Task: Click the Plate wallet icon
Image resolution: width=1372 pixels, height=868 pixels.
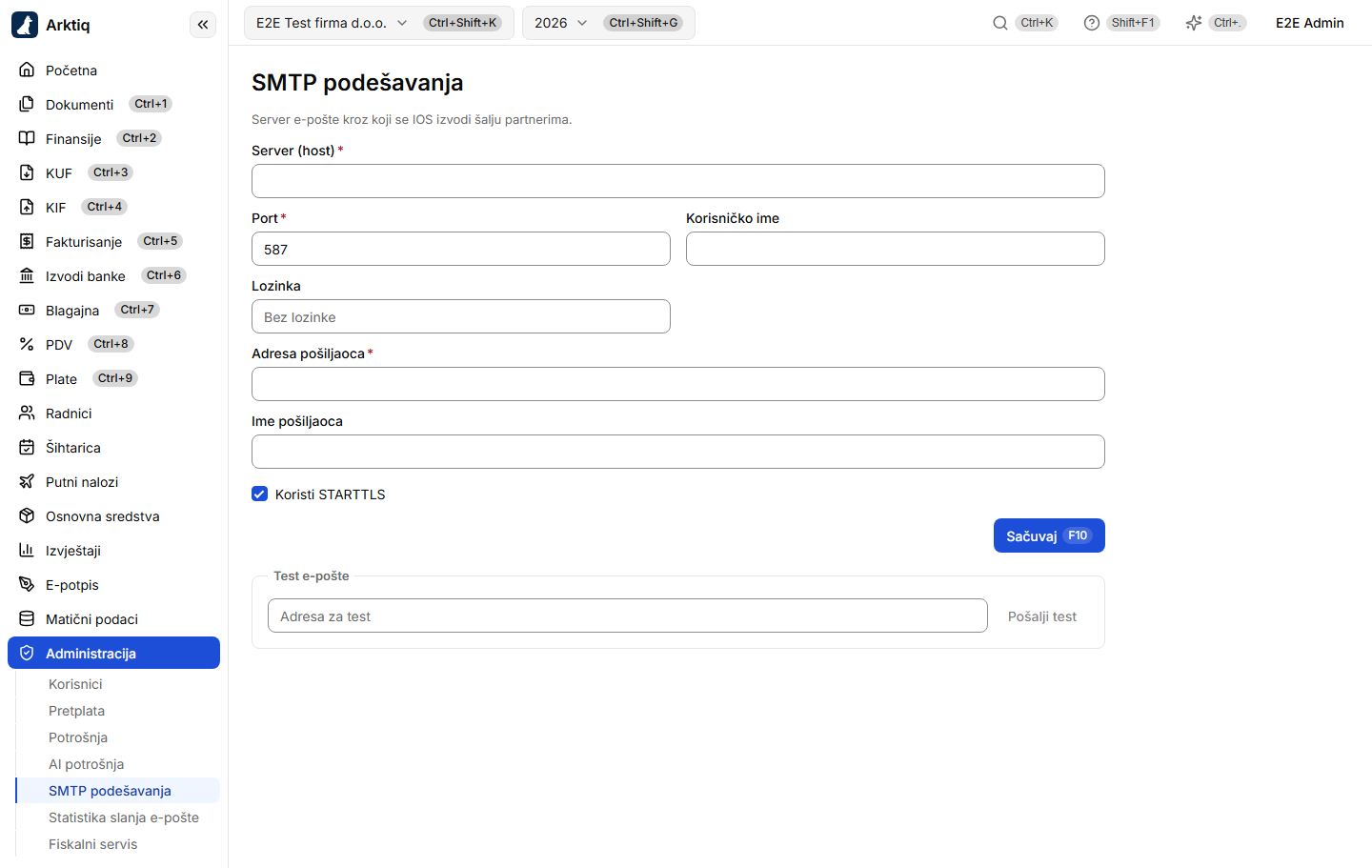Action: (27, 378)
